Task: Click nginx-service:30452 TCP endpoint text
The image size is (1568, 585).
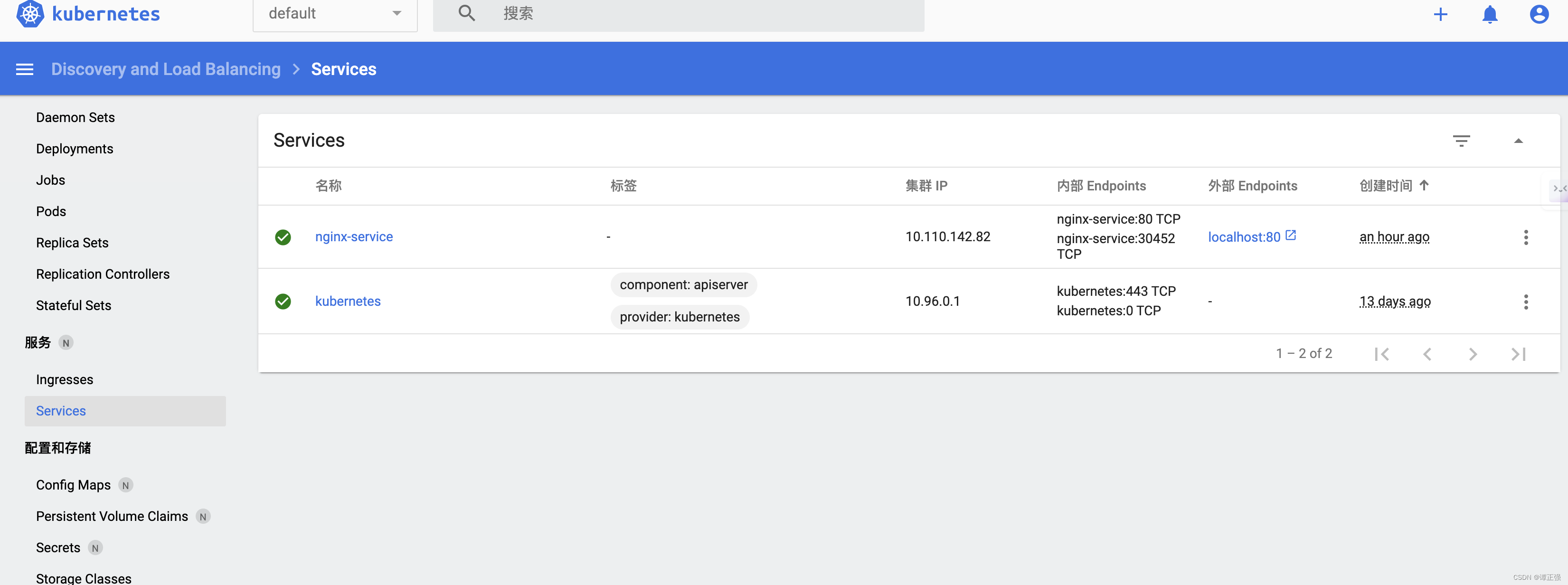Action: [x=1115, y=246]
